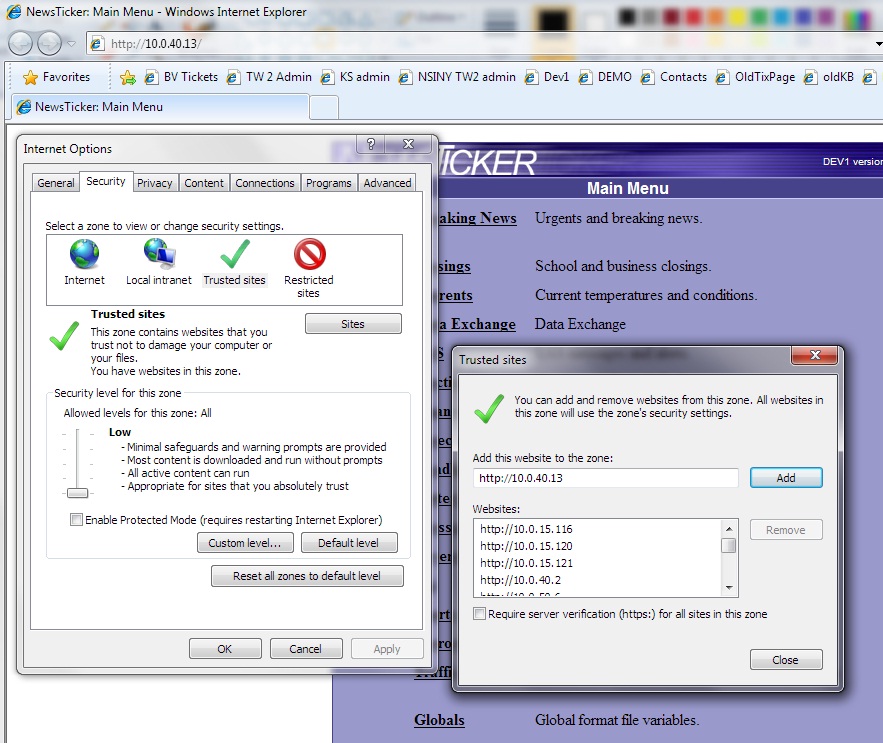Click the Custom level... button
Screen dimensions: 883x743
click(245, 543)
